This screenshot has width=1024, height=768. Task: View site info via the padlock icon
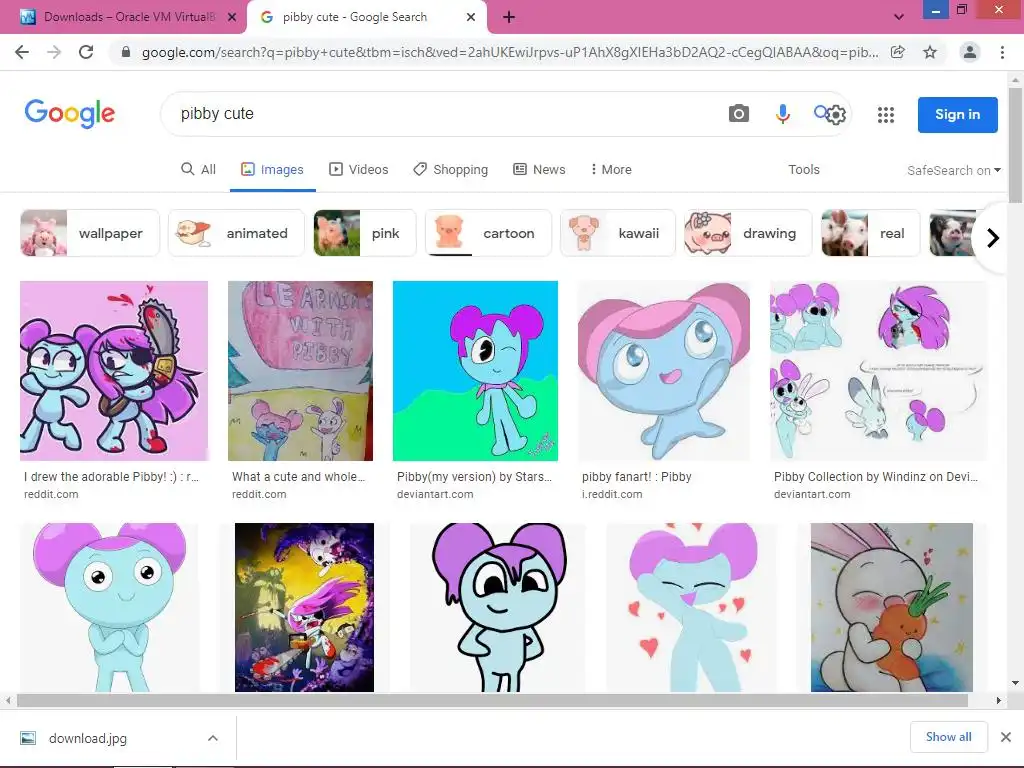[x=126, y=52]
